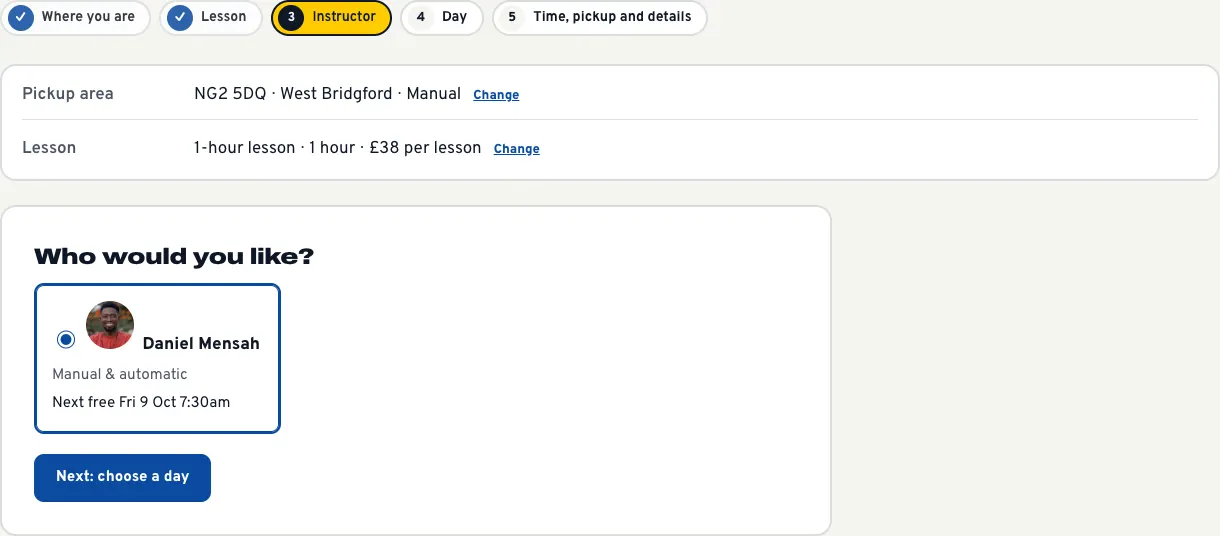Change the lesson selection
1220x536 pixels.
pos(517,149)
